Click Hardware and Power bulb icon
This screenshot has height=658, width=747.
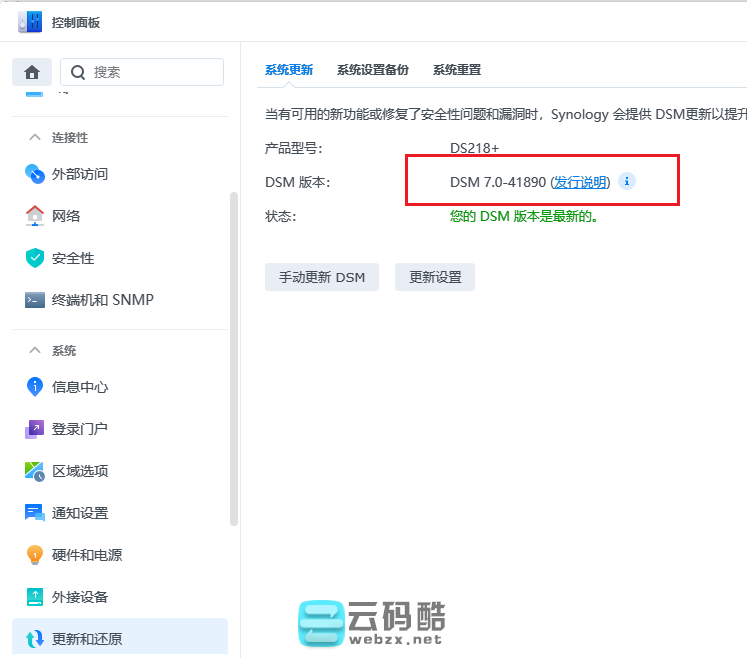(x=35, y=555)
